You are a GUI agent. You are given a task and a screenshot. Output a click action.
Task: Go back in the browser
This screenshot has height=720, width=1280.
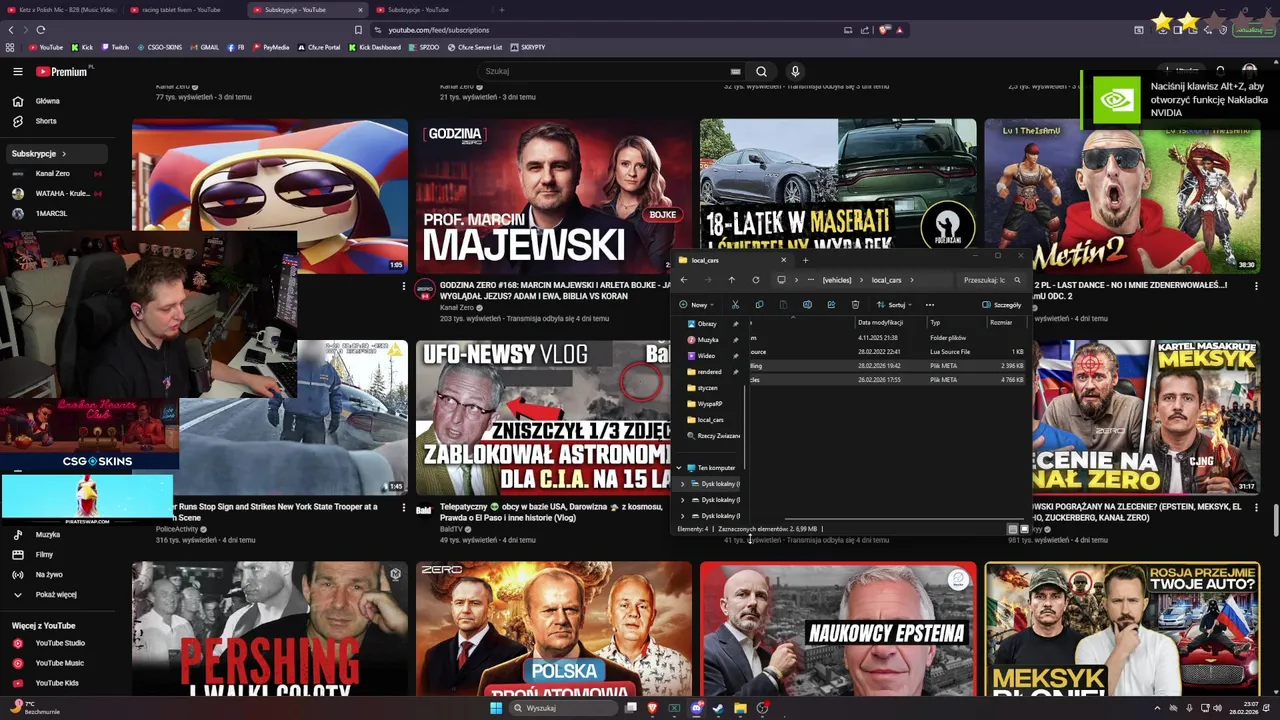coord(10,30)
